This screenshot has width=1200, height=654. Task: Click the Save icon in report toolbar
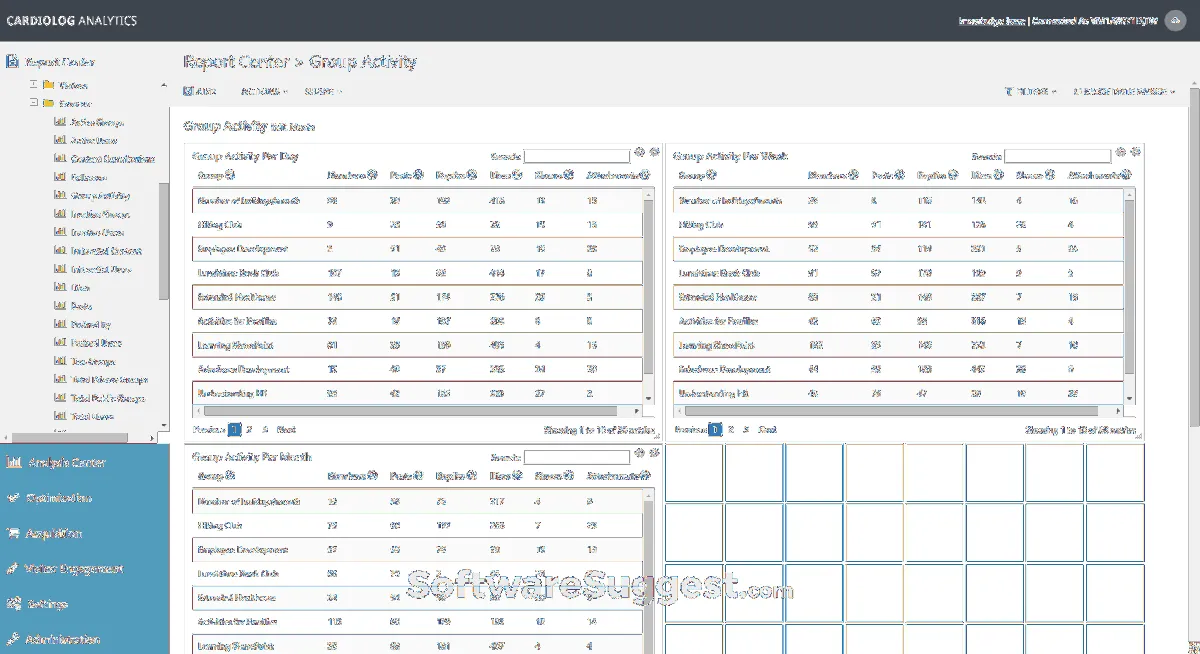pos(189,91)
